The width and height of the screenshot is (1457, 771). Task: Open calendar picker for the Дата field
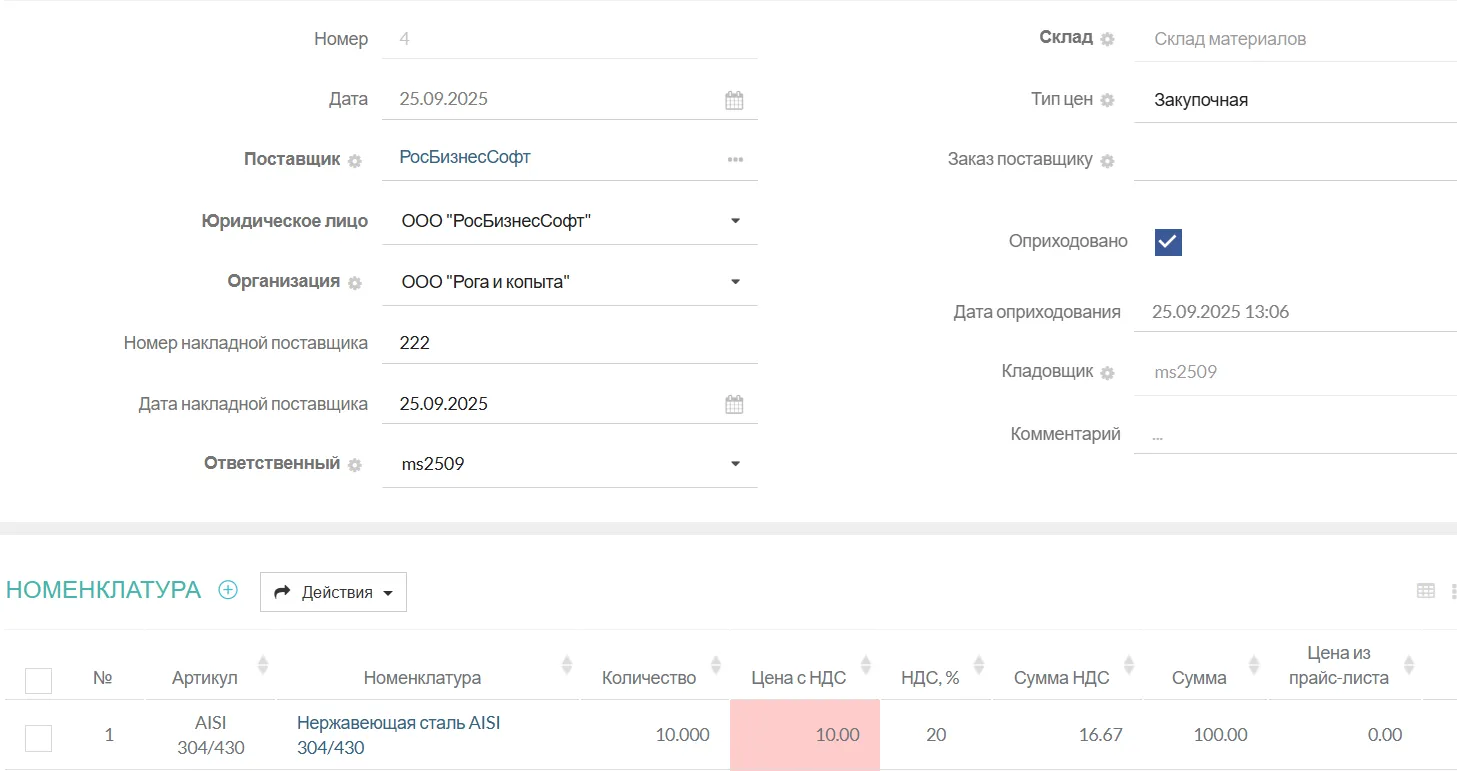734,100
